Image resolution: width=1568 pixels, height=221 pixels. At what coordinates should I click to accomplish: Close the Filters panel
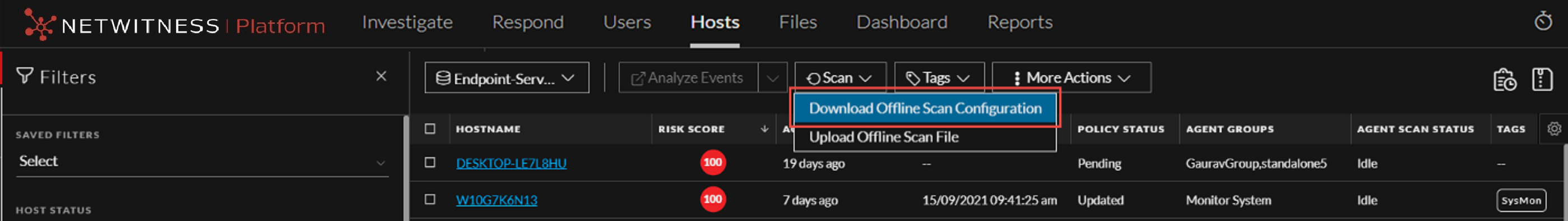click(x=381, y=76)
